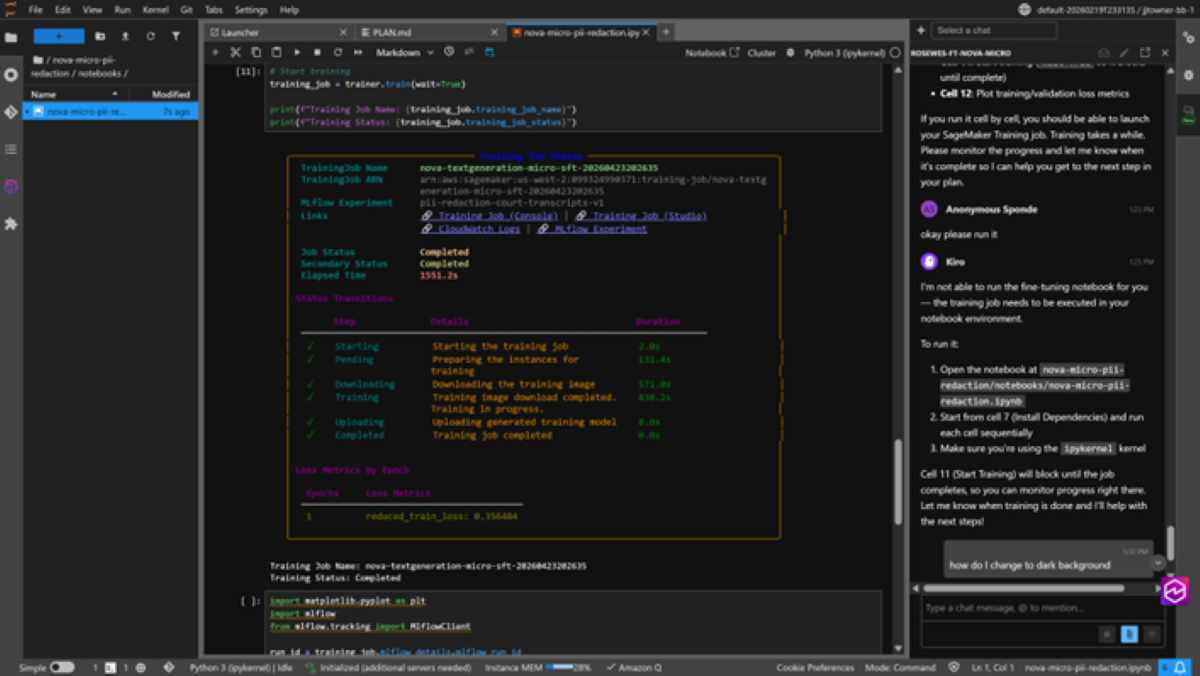This screenshot has width=1200, height=676.
Task: Click the notebook vertical scrollbar
Action: (x=897, y=480)
